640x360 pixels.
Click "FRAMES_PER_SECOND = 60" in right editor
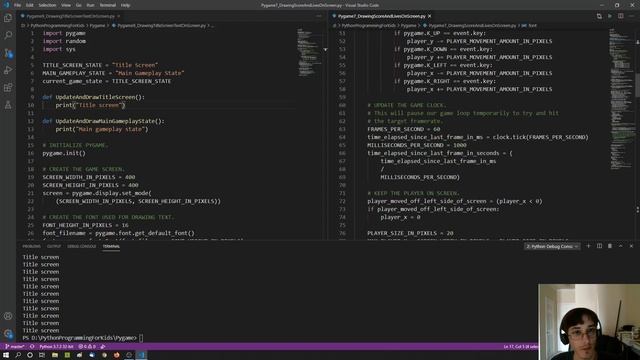pyautogui.click(x=404, y=129)
